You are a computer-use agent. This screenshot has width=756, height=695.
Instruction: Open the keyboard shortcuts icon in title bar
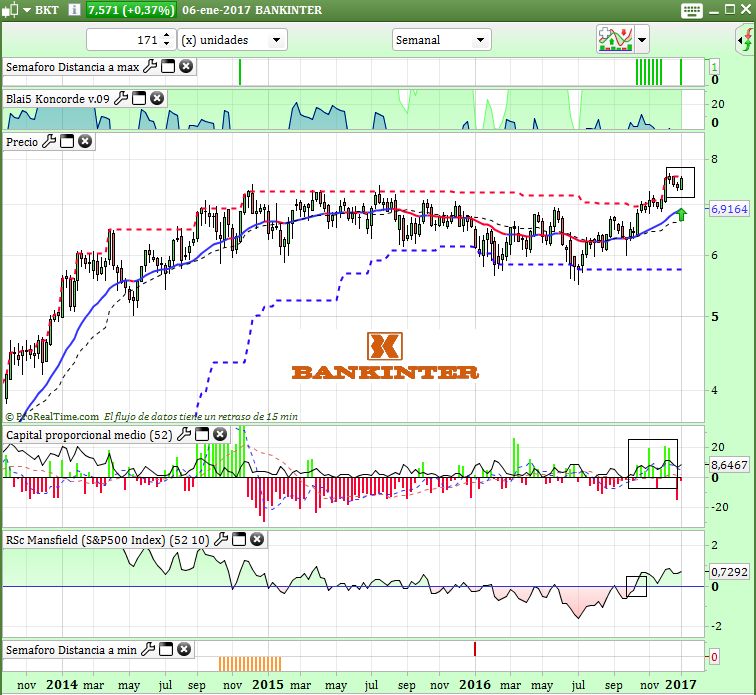(691, 10)
